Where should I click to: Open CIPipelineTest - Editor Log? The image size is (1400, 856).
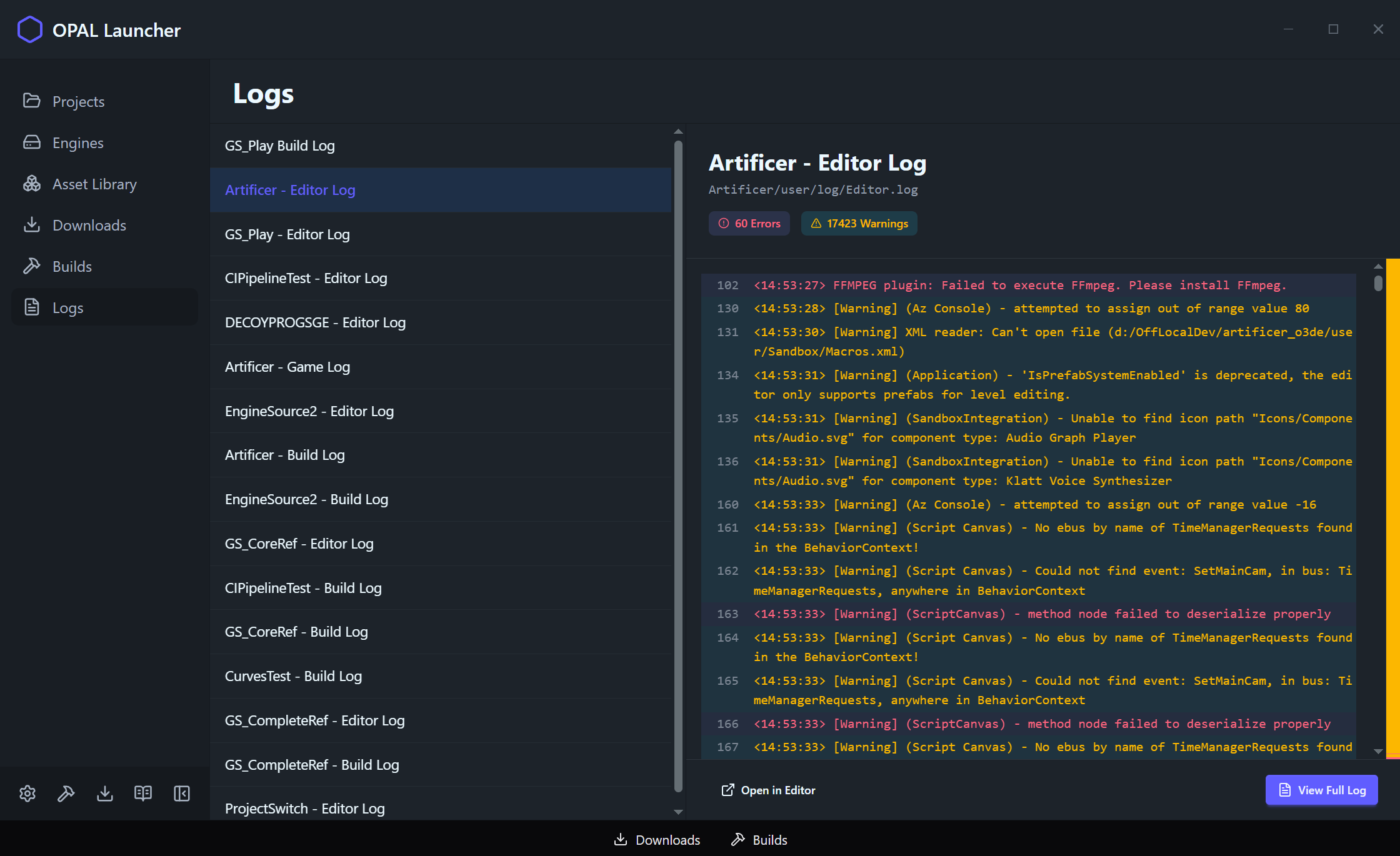pyautogui.click(x=441, y=278)
